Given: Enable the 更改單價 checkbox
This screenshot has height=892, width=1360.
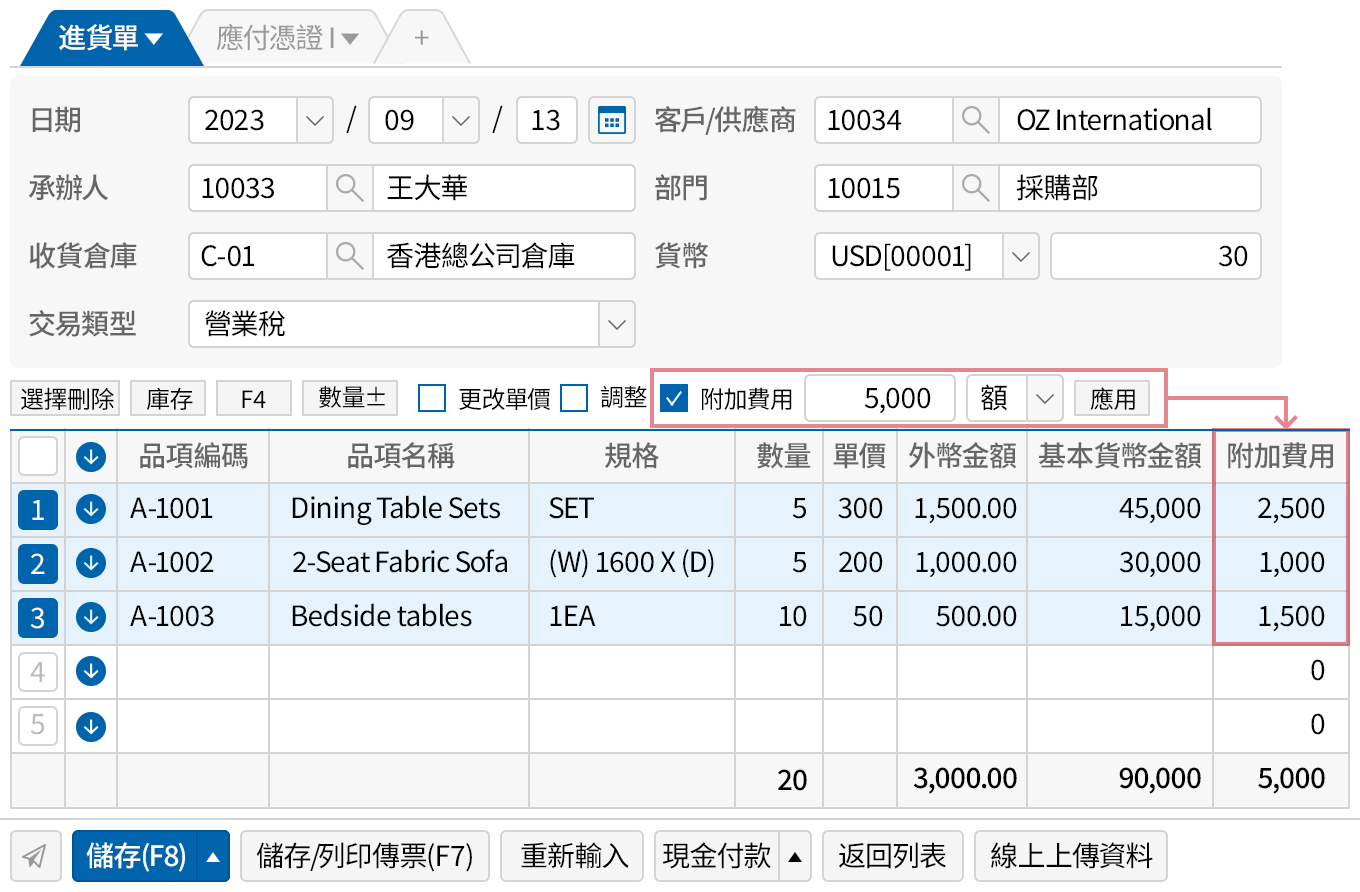Looking at the screenshot, I should [431, 398].
